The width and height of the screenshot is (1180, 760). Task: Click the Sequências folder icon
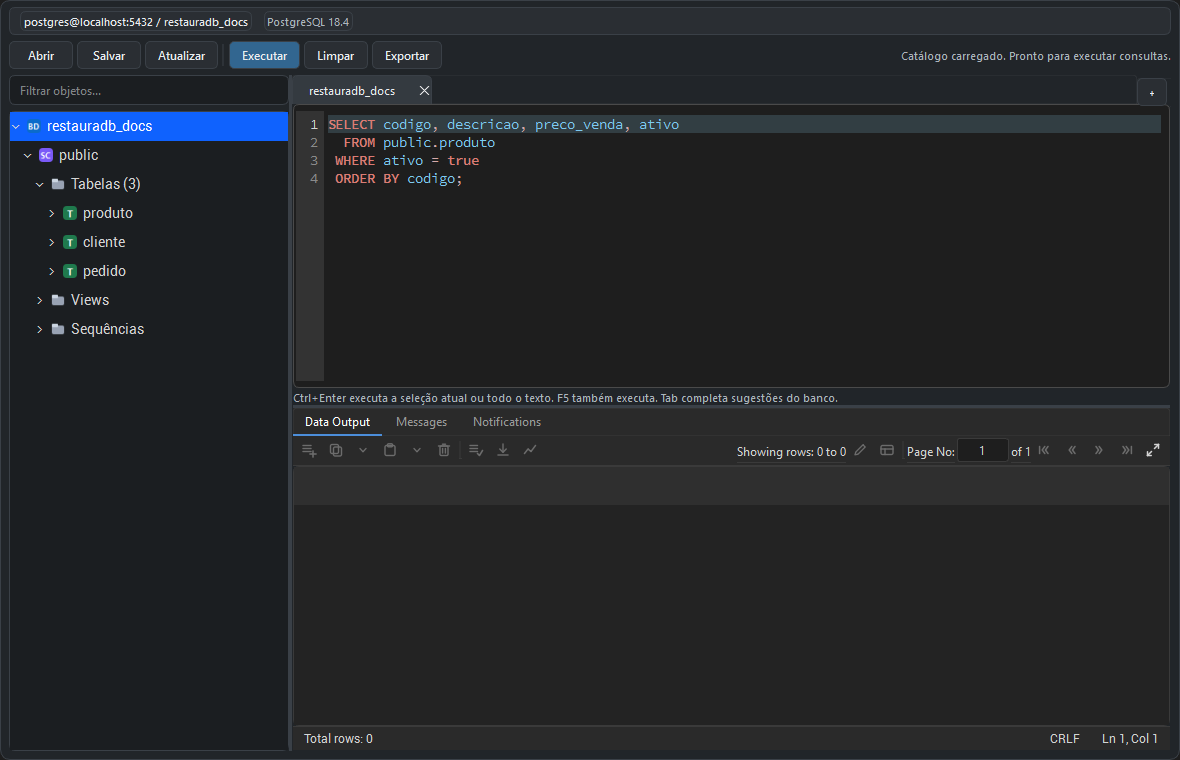pyautogui.click(x=58, y=330)
